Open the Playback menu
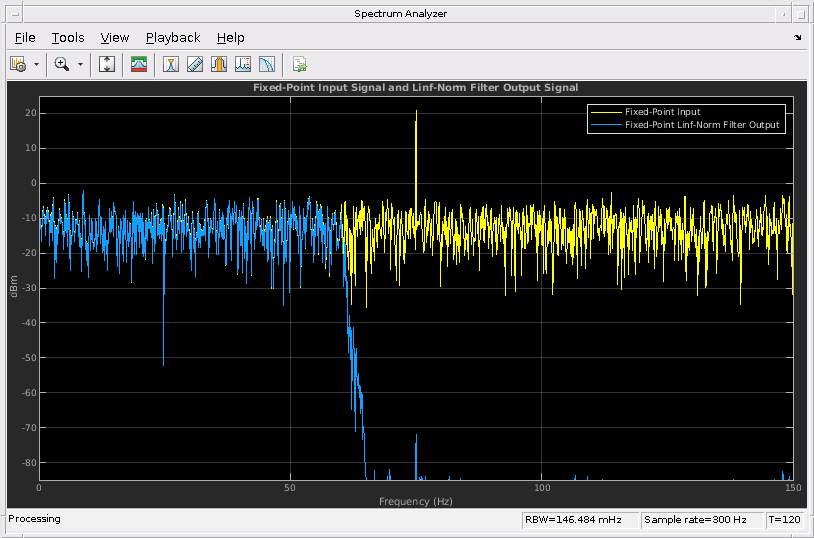814x538 pixels. pos(173,37)
